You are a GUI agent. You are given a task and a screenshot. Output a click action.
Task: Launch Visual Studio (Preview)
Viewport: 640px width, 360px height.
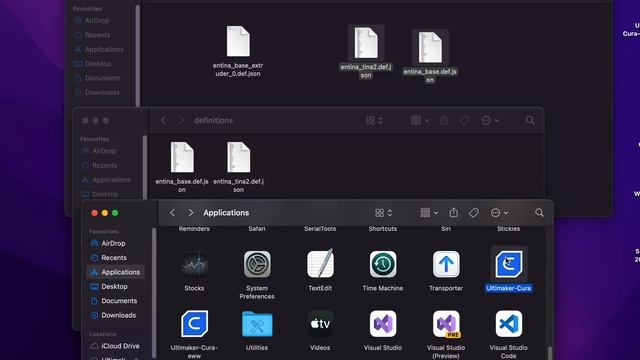446,324
